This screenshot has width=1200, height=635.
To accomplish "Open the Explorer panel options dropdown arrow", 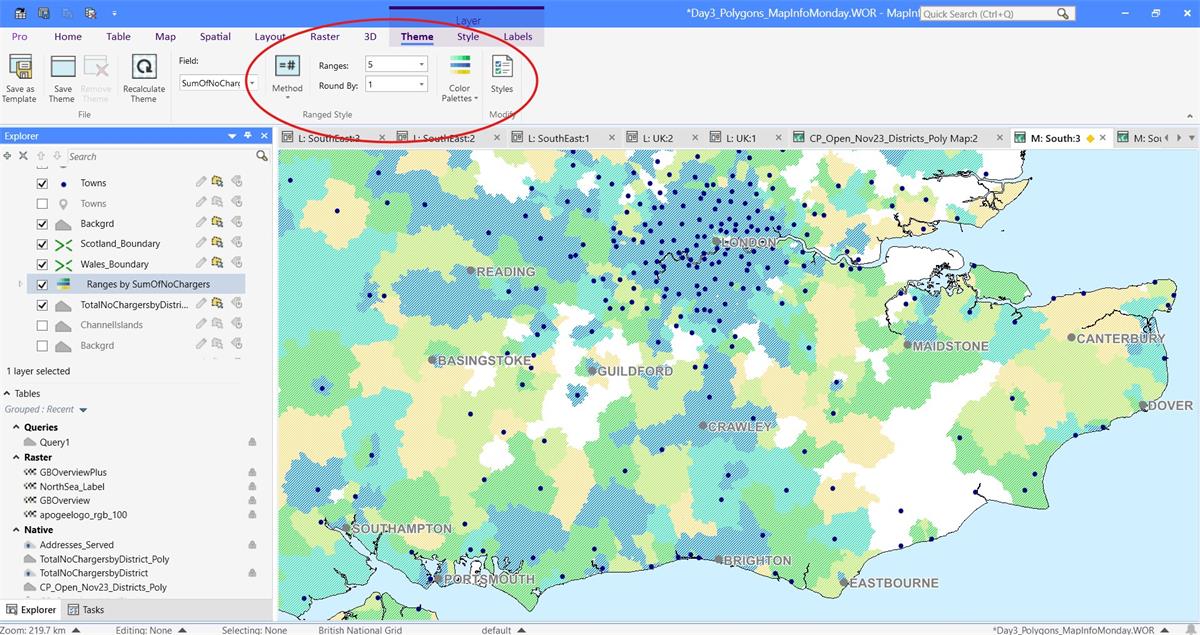I will pyautogui.click(x=232, y=136).
